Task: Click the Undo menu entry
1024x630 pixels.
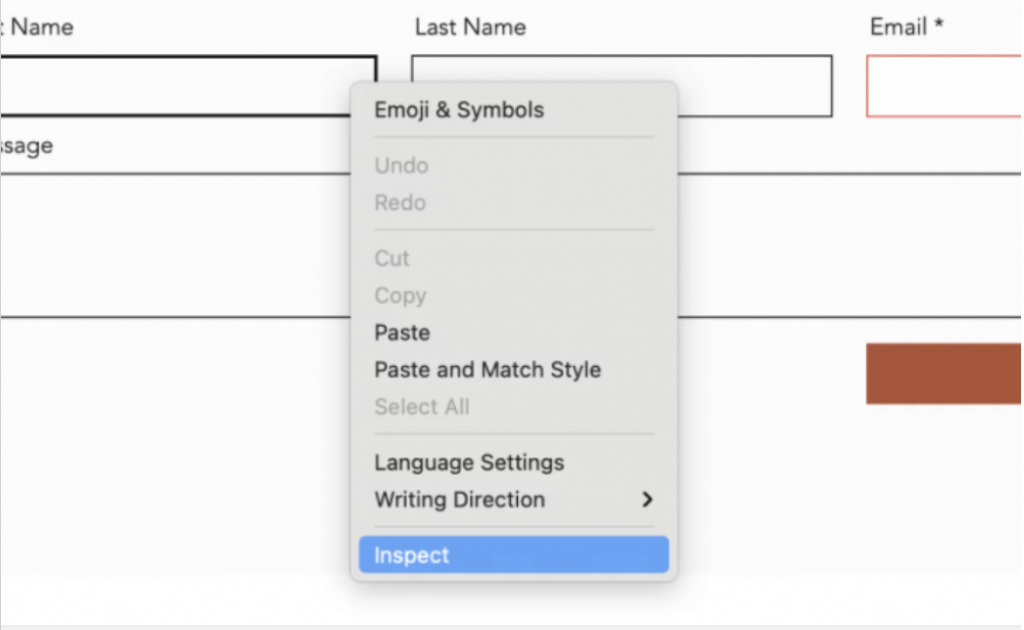Action: (401, 165)
